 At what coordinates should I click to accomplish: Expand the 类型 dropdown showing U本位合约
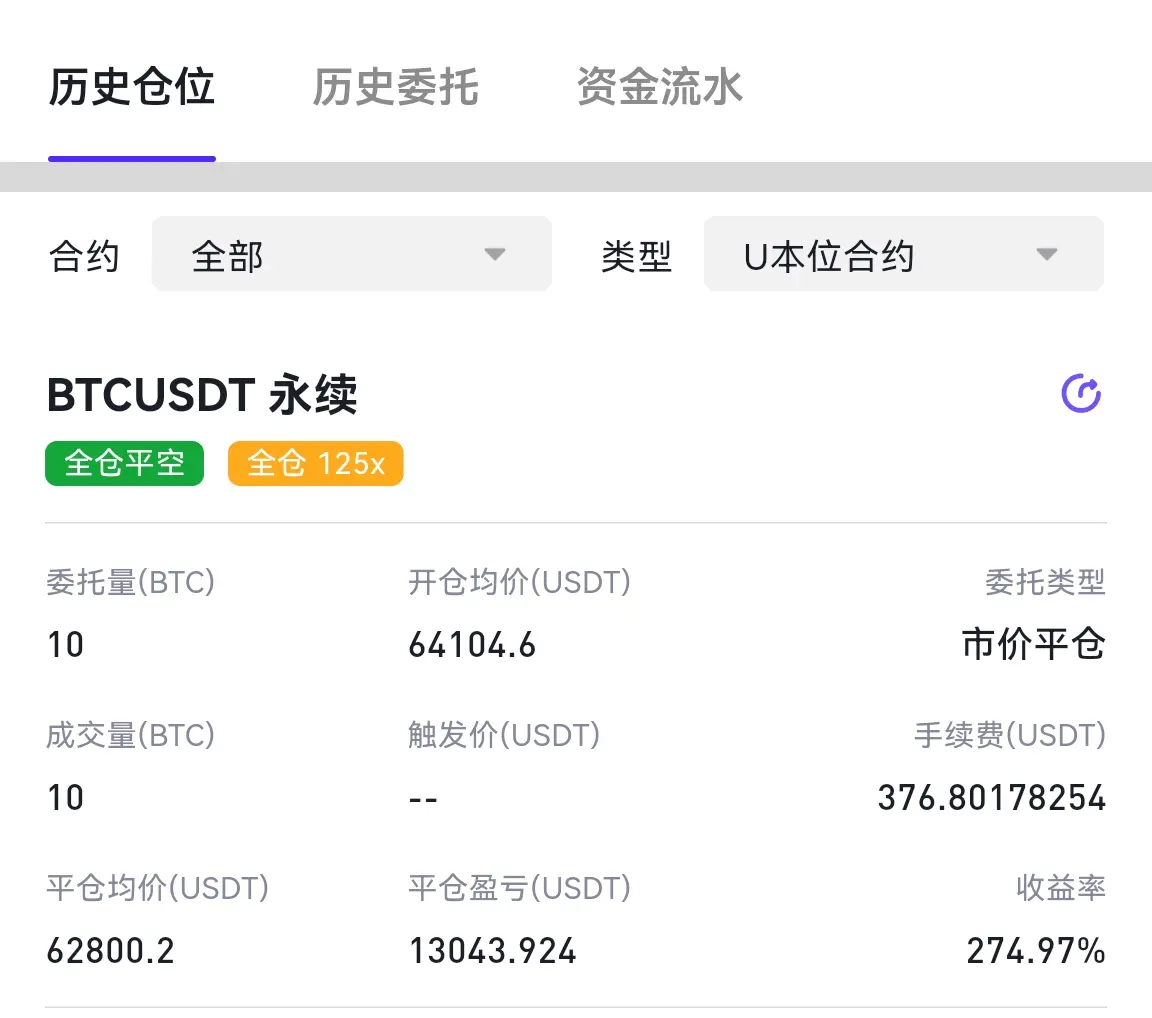(x=904, y=254)
